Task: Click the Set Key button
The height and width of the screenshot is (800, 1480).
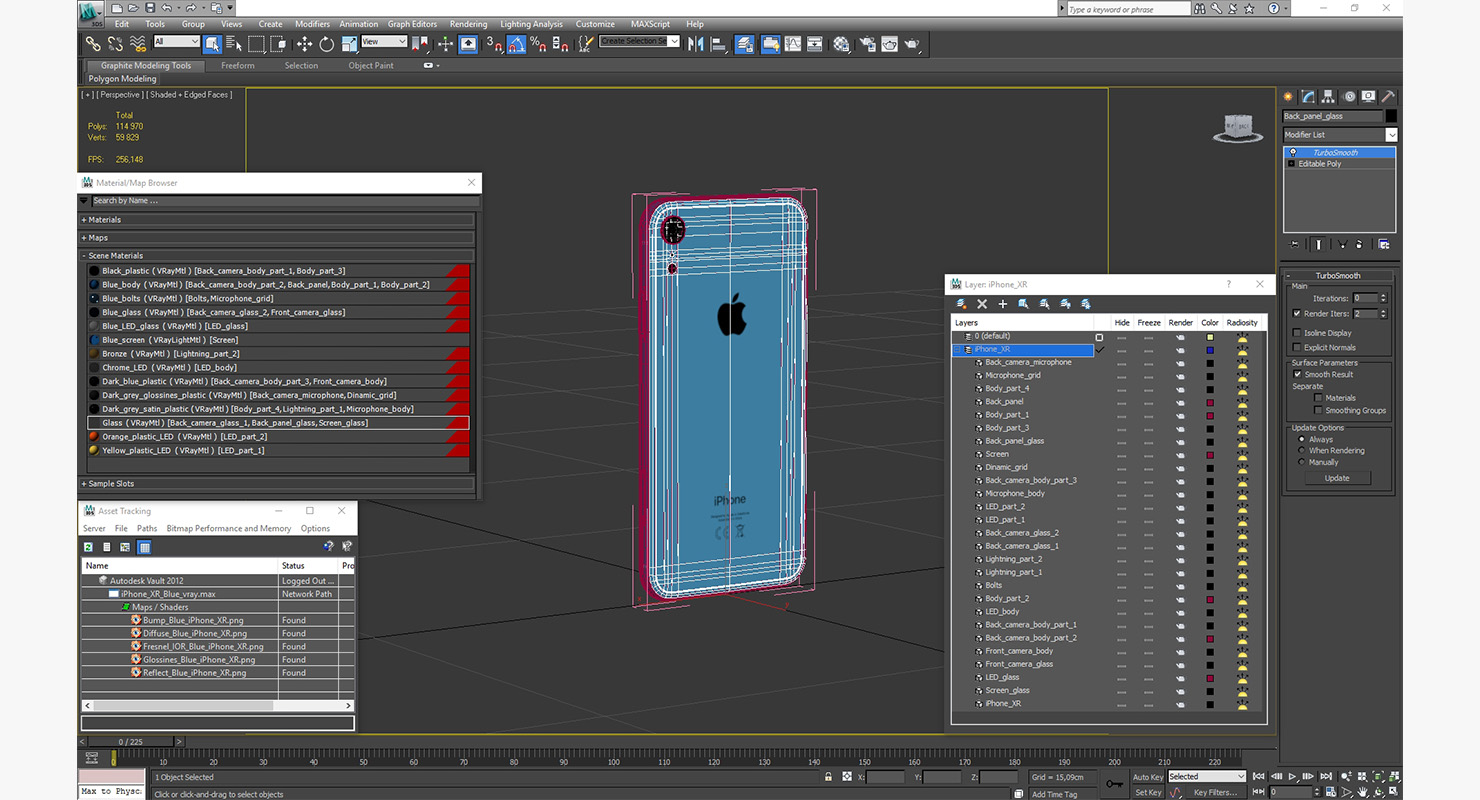Action: coord(1148,793)
